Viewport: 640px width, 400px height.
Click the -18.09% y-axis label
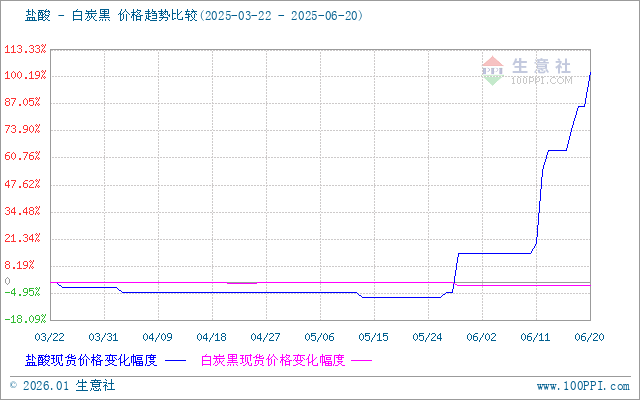[25, 319]
